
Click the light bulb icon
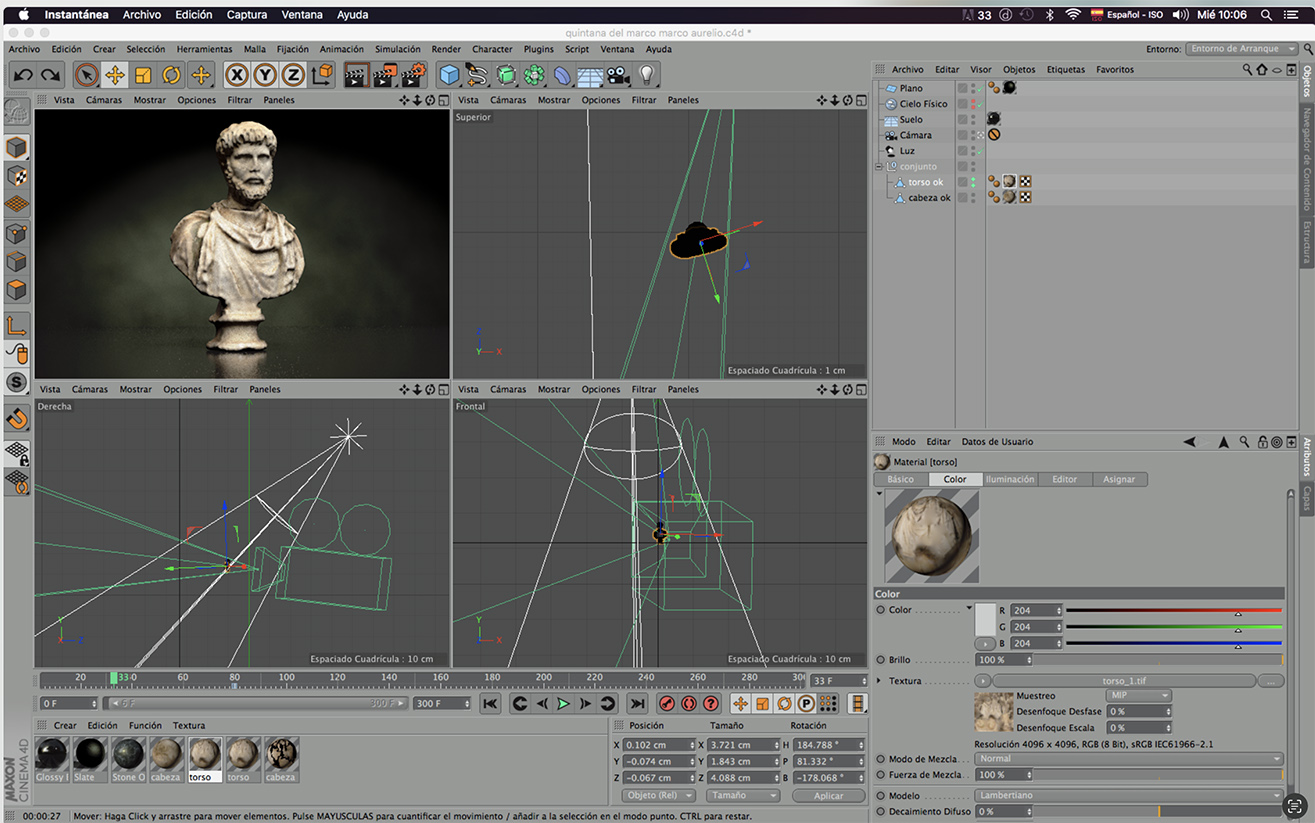[x=647, y=75]
